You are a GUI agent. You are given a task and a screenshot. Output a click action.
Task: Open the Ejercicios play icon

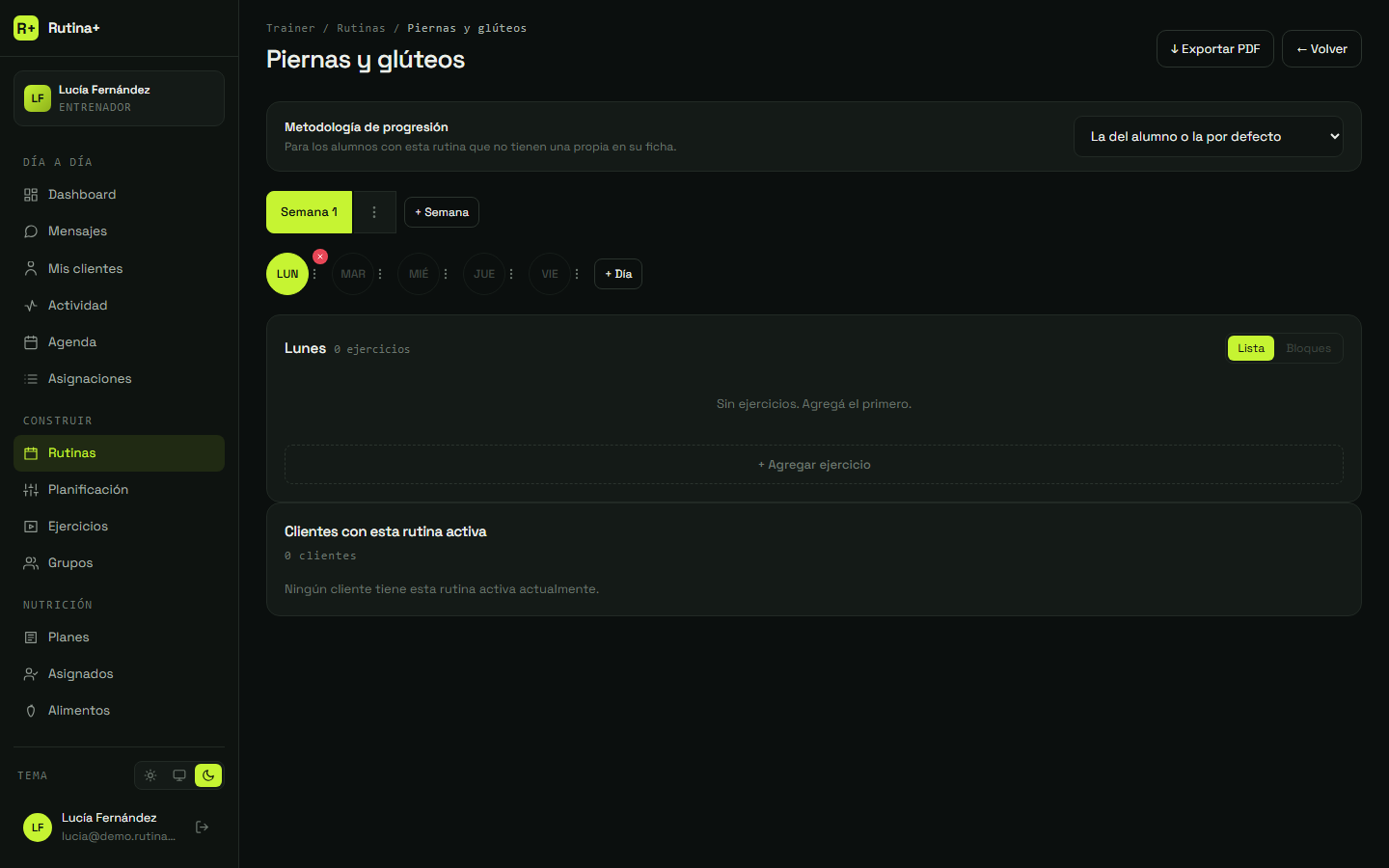click(x=31, y=527)
